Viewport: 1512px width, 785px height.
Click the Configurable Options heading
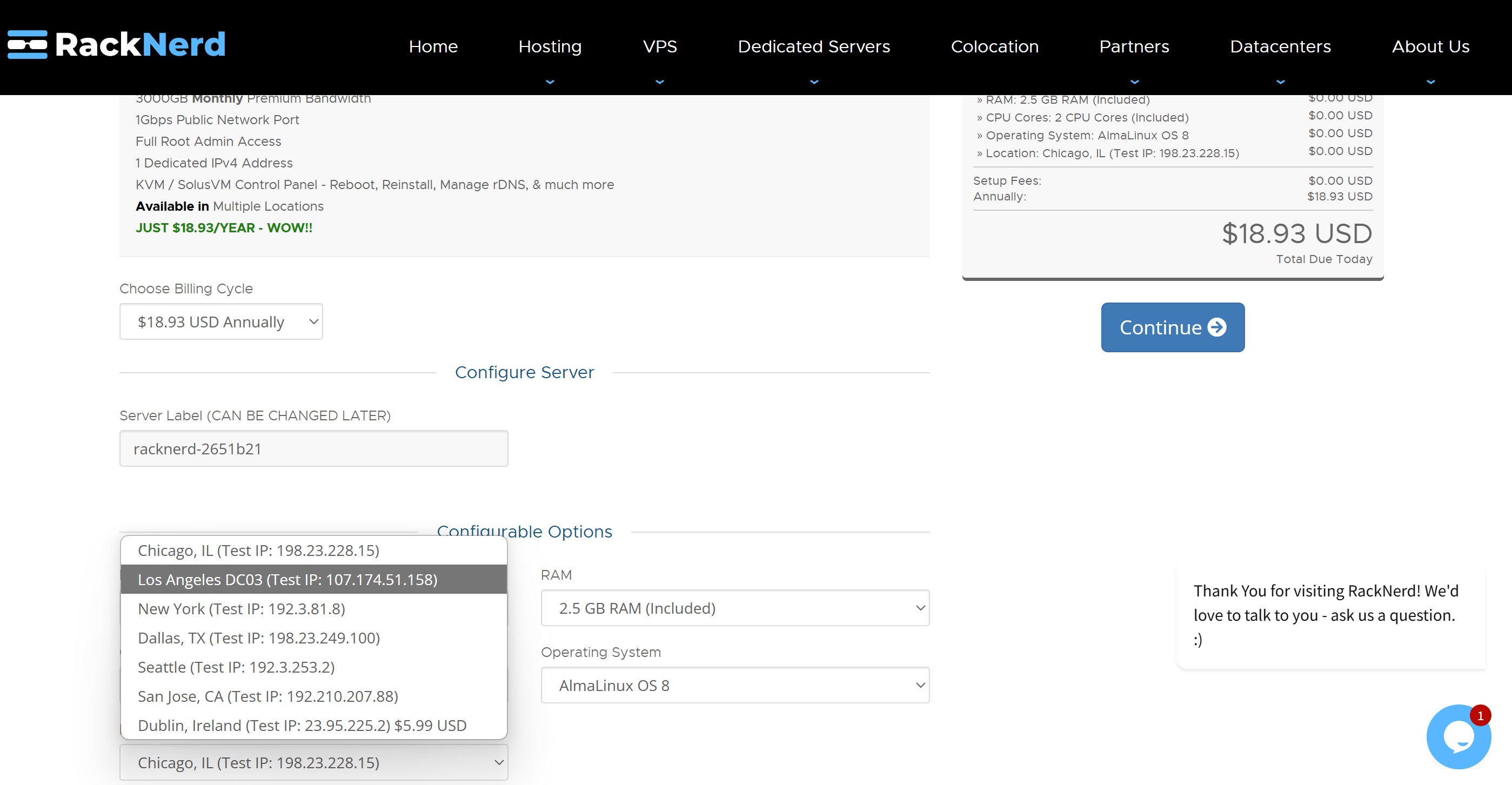[524, 531]
